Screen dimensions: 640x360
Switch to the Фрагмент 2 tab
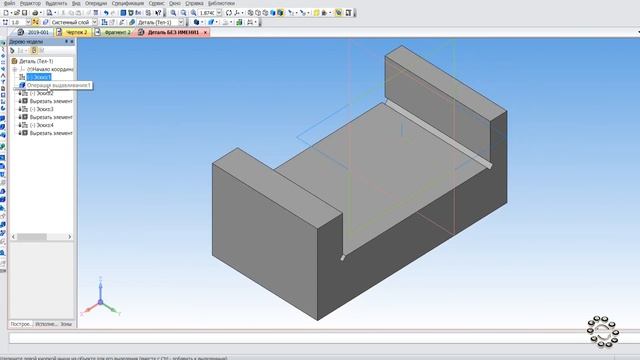[113, 32]
